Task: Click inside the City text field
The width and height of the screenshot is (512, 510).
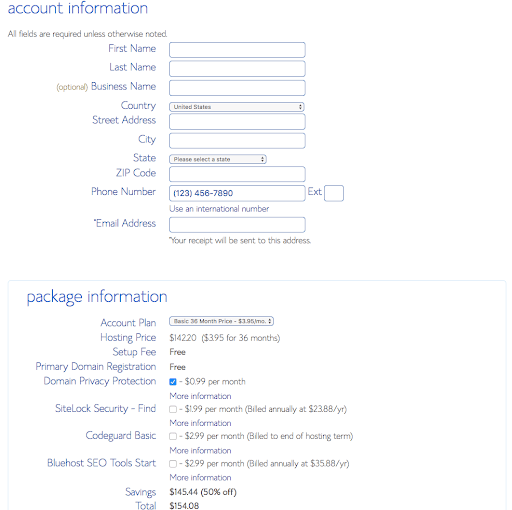Action: pyautogui.click(x=237, y=141)
